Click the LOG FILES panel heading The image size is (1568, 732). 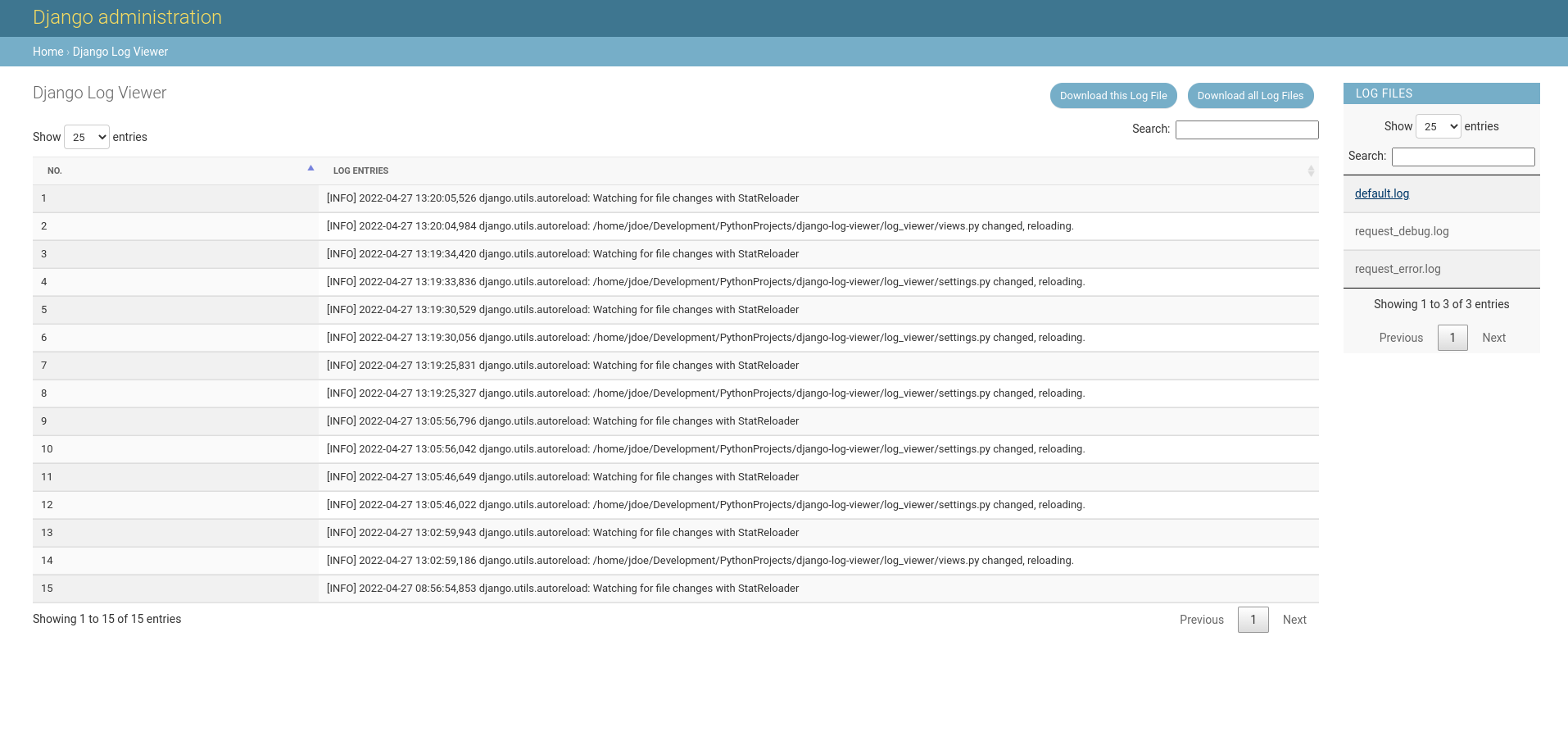[x=1442, y=93]
